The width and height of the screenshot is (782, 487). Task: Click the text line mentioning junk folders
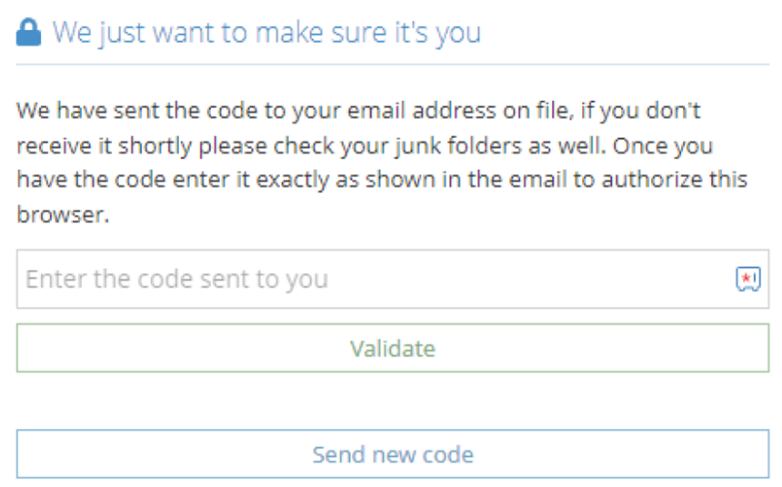coord(364,145)
